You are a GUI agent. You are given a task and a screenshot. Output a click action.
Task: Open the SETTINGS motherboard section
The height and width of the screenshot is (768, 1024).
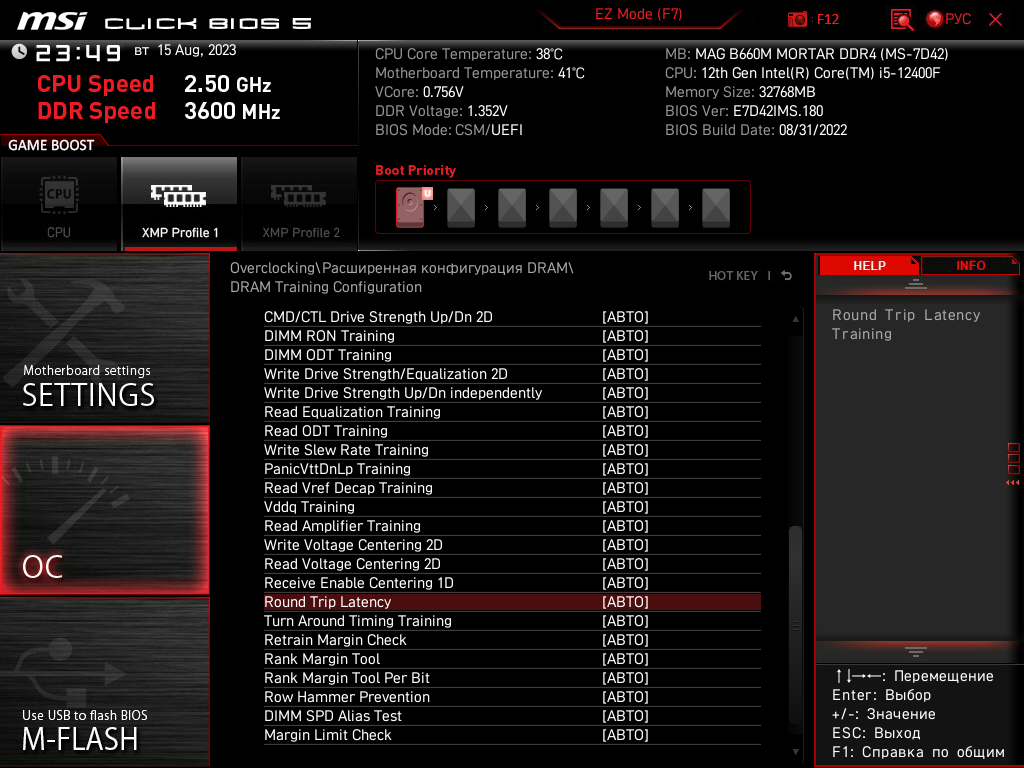pos(104,338)
